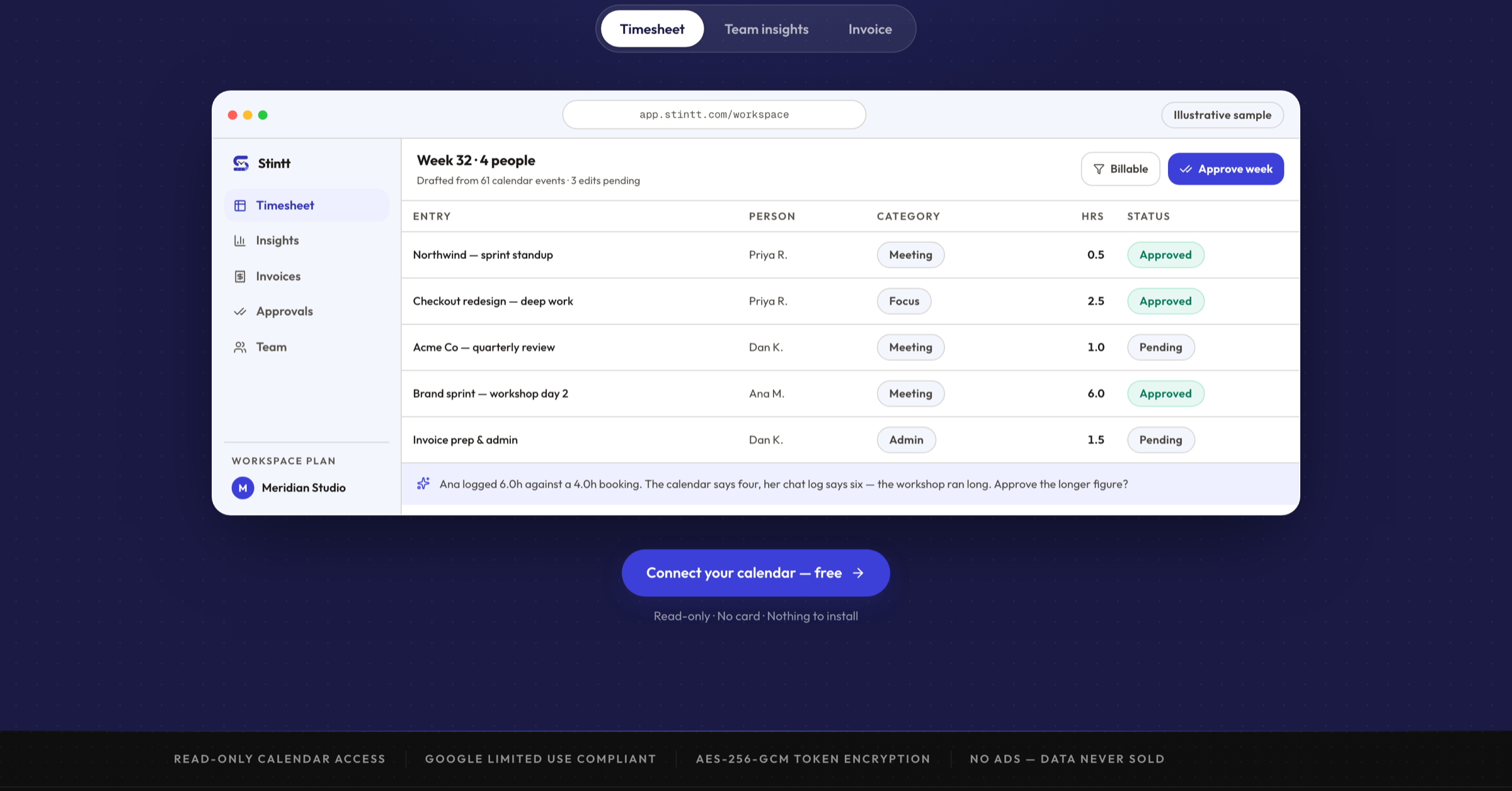Click the red window close dot

pyautogui.click(x=232, y=115)
